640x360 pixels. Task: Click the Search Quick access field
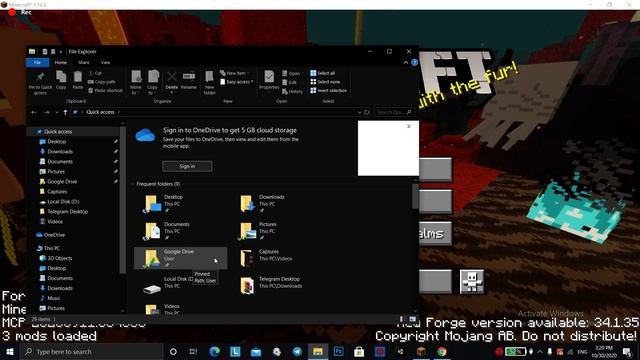coord(393,112)
